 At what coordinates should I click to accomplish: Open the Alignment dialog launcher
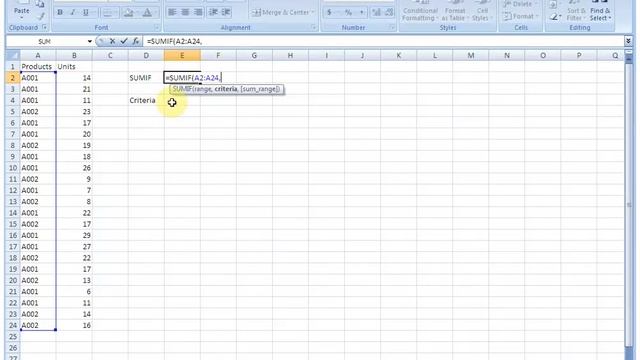[314, 28]
